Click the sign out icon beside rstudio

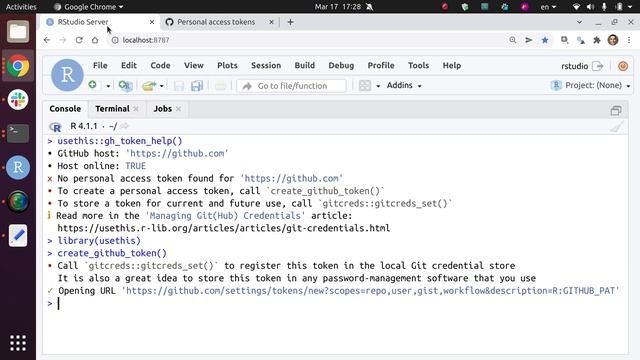pos(598,66)
